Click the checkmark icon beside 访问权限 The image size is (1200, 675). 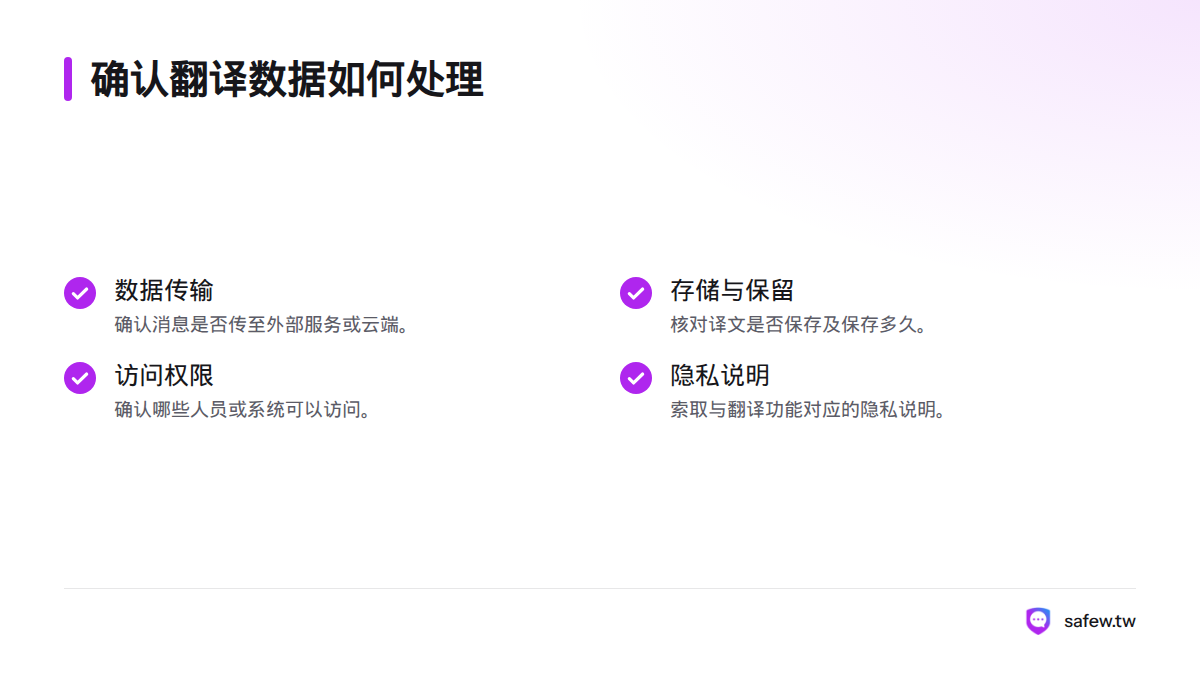pos(80,378)
